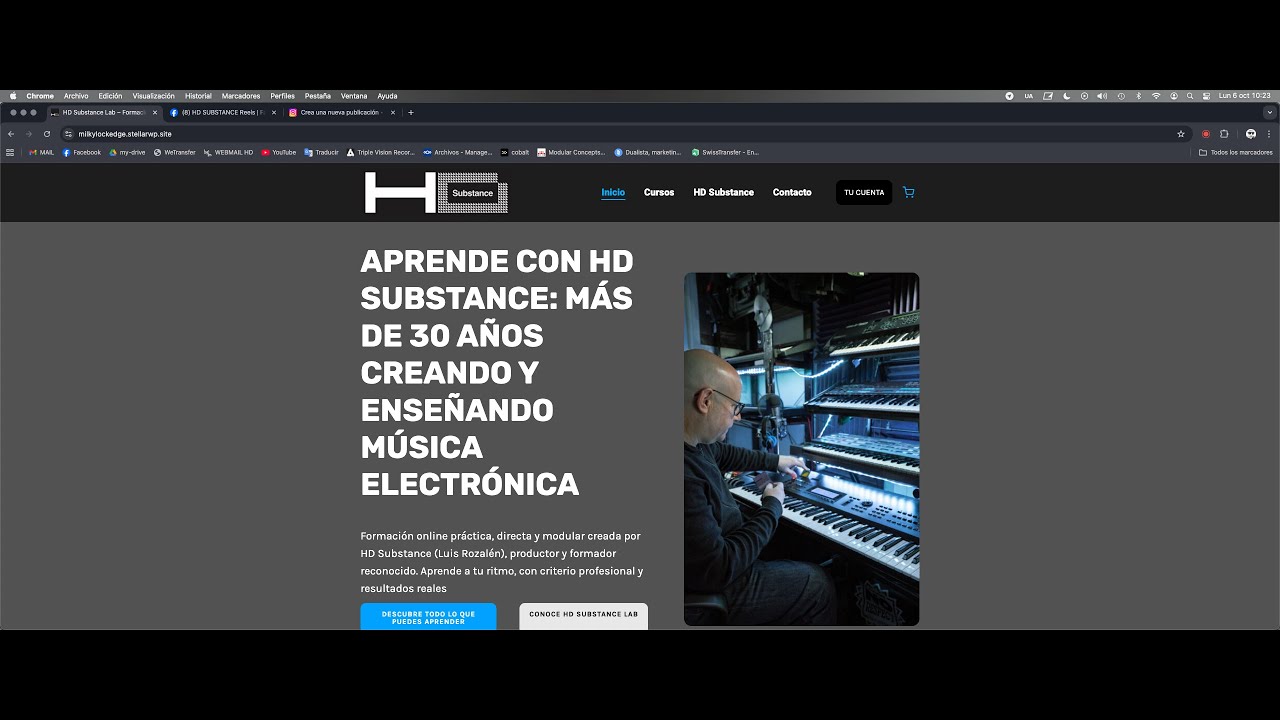
Task: Open the Bluetooth menu bar icon
Action: point(1138,96)
